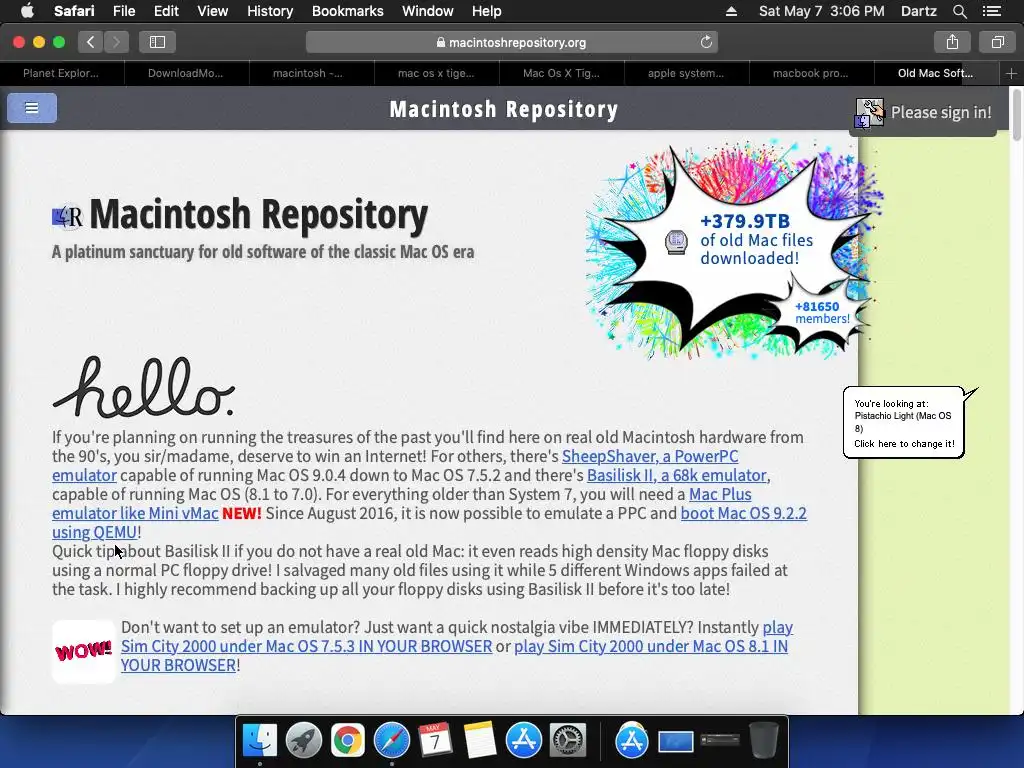Switch to the DownloadMo... tab
The width and height of the screenshot is (1024, 768).
pos(186,73)
